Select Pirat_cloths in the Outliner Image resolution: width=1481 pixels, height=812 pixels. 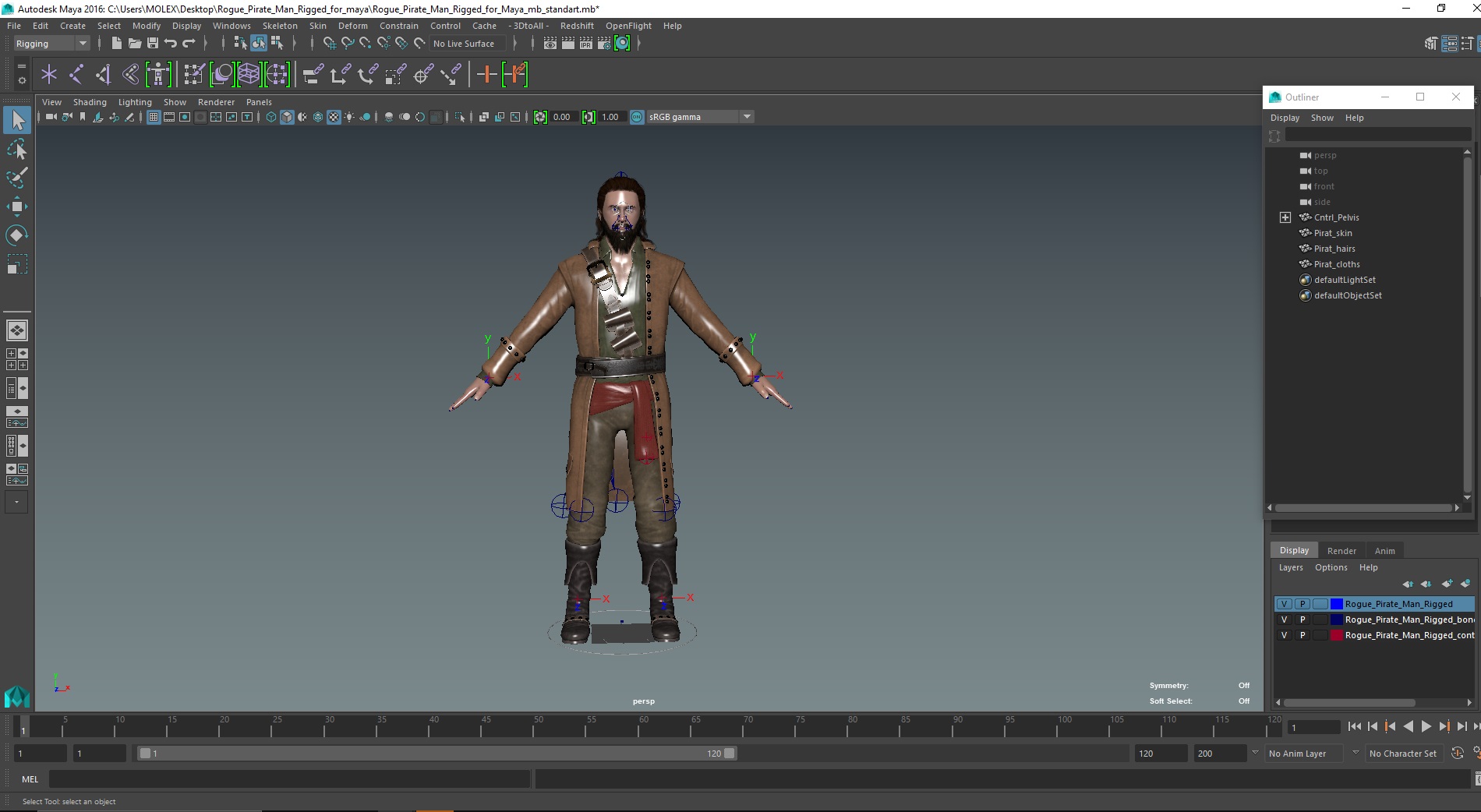[1337, 264]
